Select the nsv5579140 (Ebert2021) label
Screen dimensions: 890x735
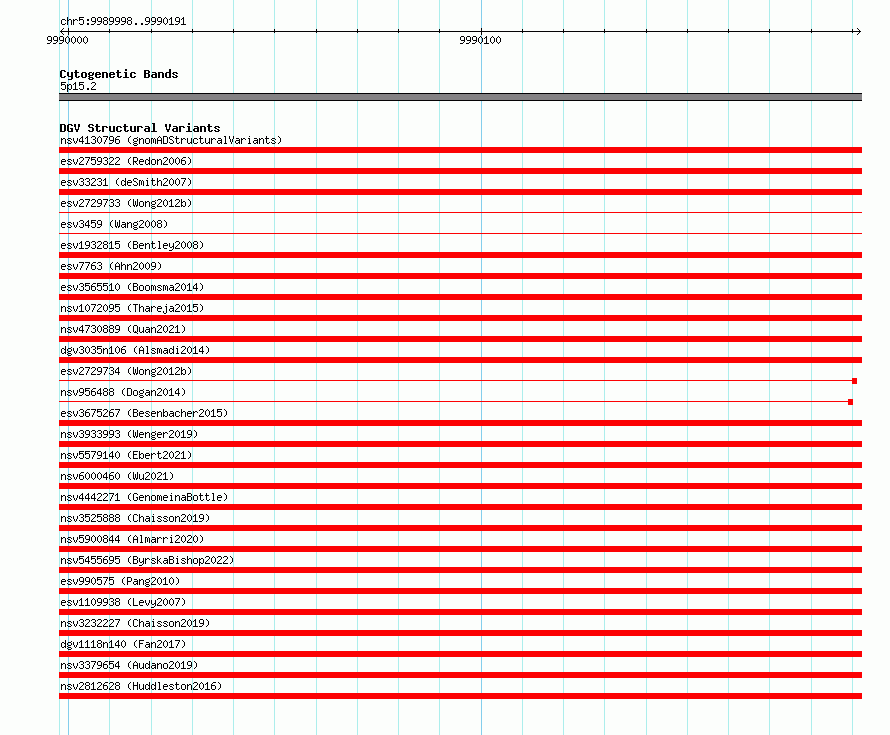126,455
